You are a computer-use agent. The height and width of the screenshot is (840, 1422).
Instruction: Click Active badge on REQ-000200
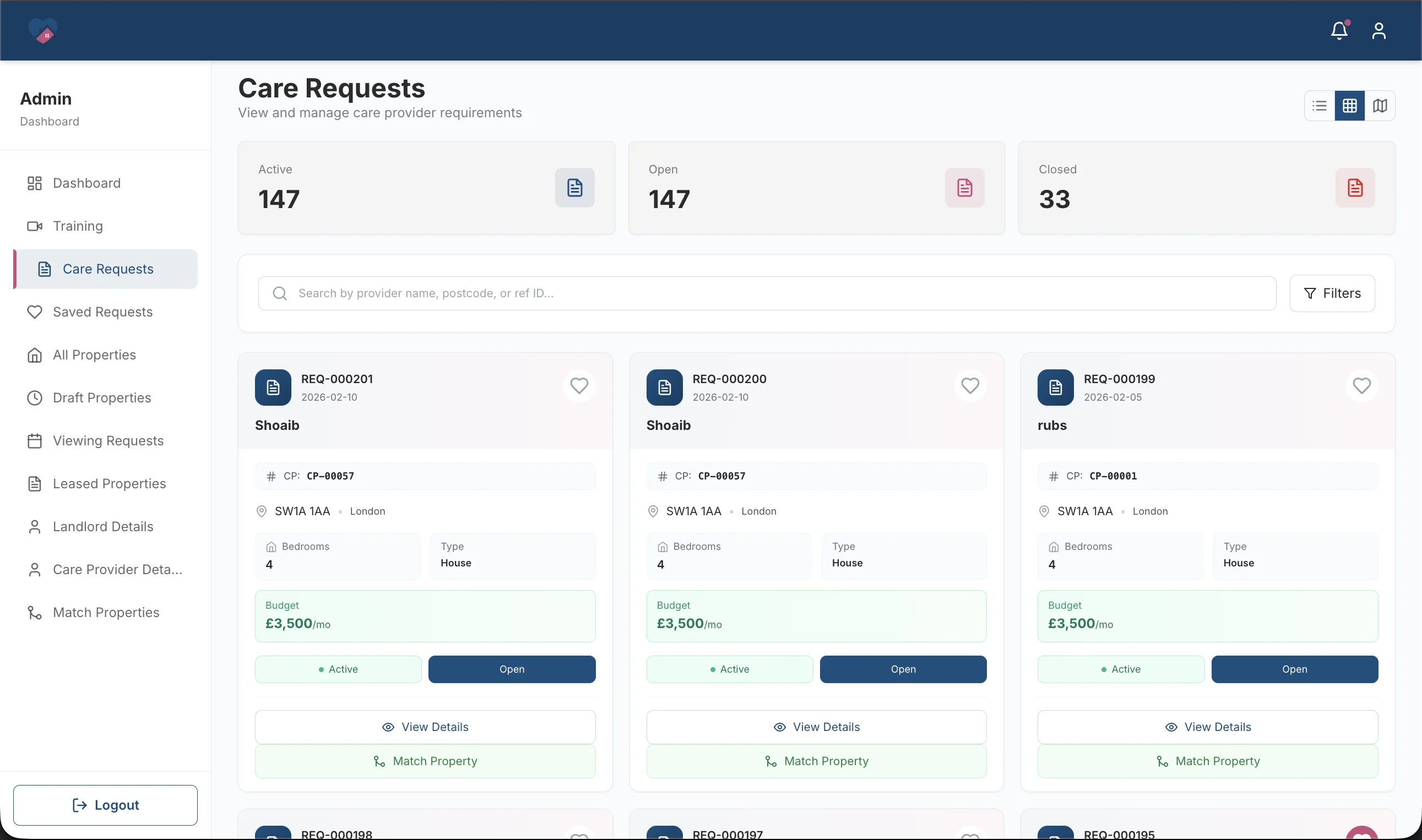(729, 669)
